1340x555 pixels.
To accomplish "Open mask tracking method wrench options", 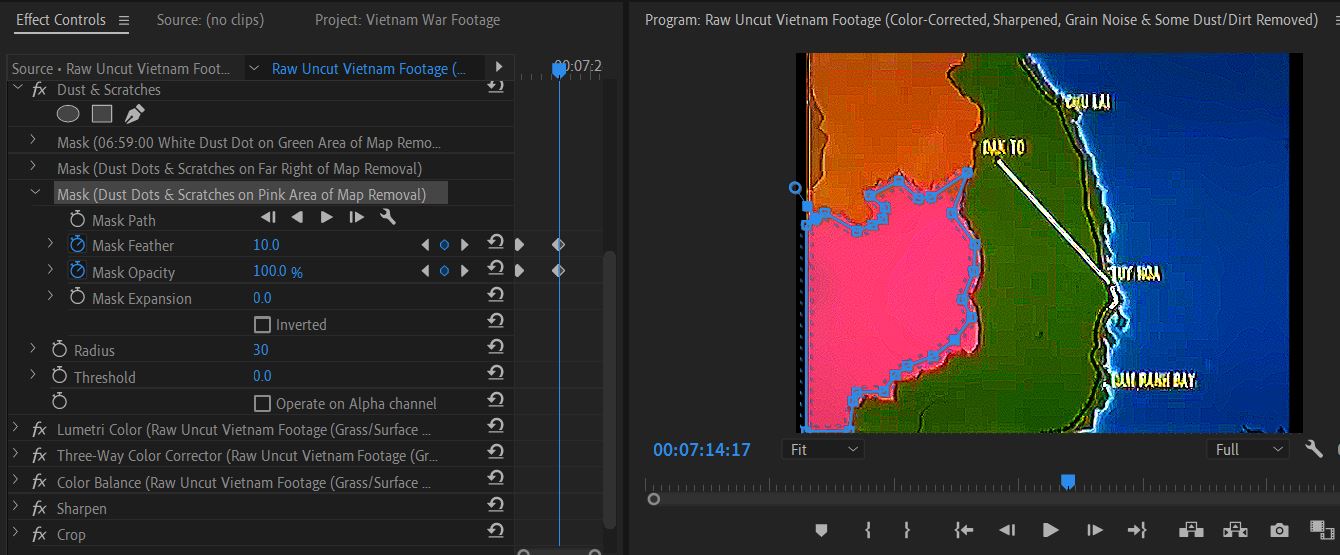I will 388,218.
